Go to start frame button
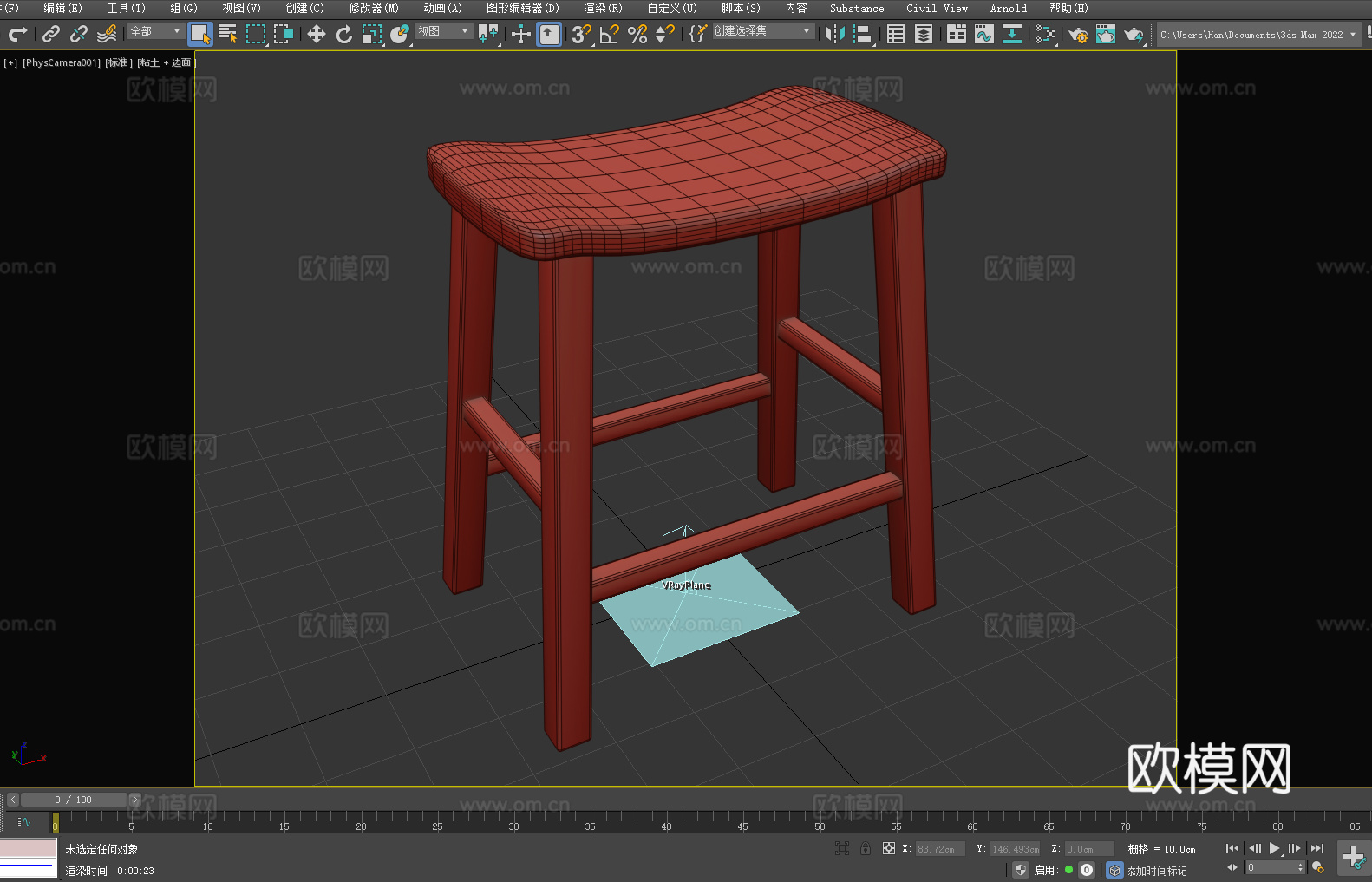The width and height of the screenshot is (1372, 882). (1232, 848)
